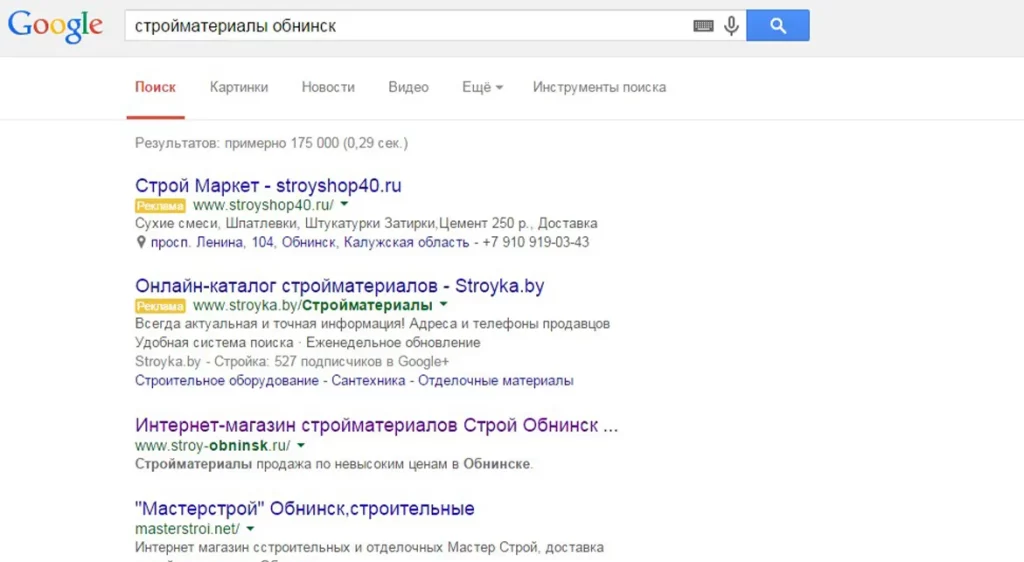Viewport: 1024px width, 562px height.
Task: Click snippet Сухие смеси, Шпатлевки, Штукатурки
Action: pos(259,223)
